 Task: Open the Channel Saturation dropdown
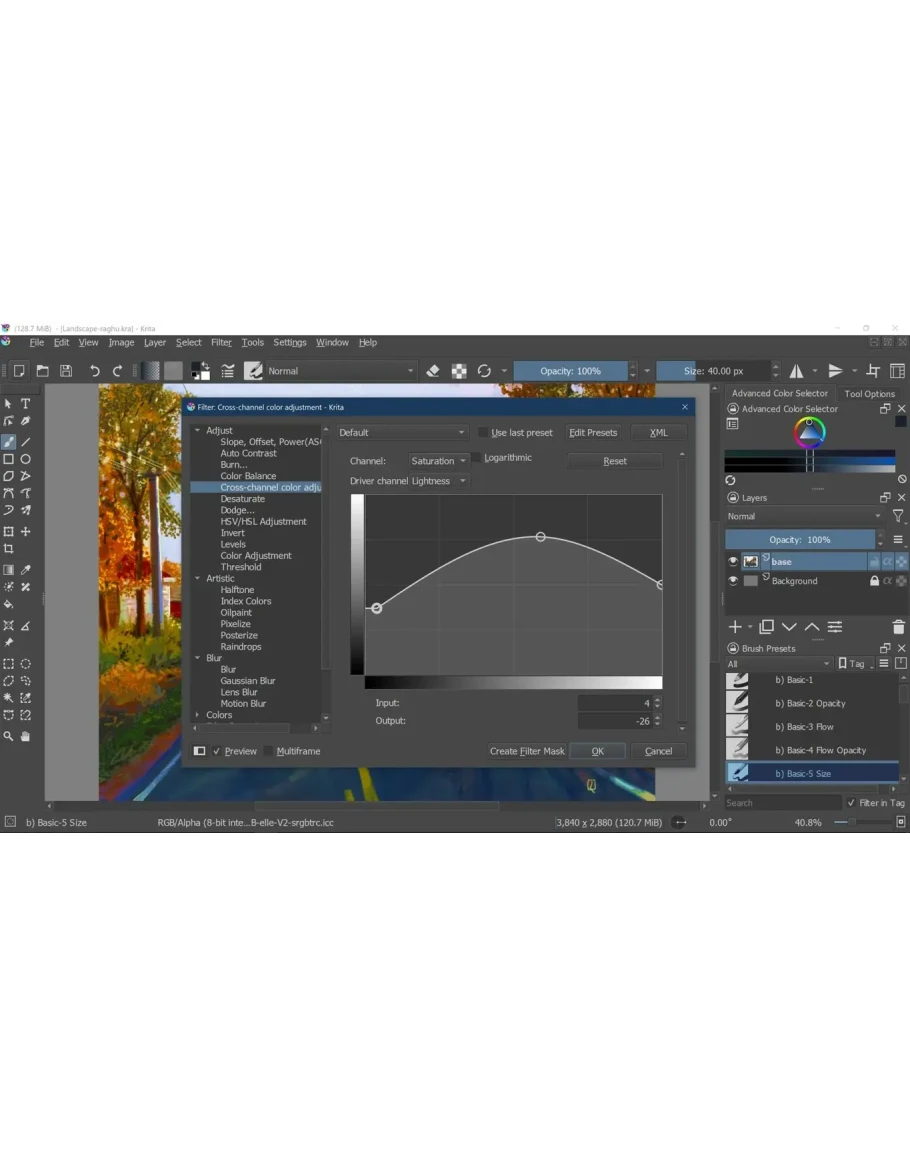point(438,461)
